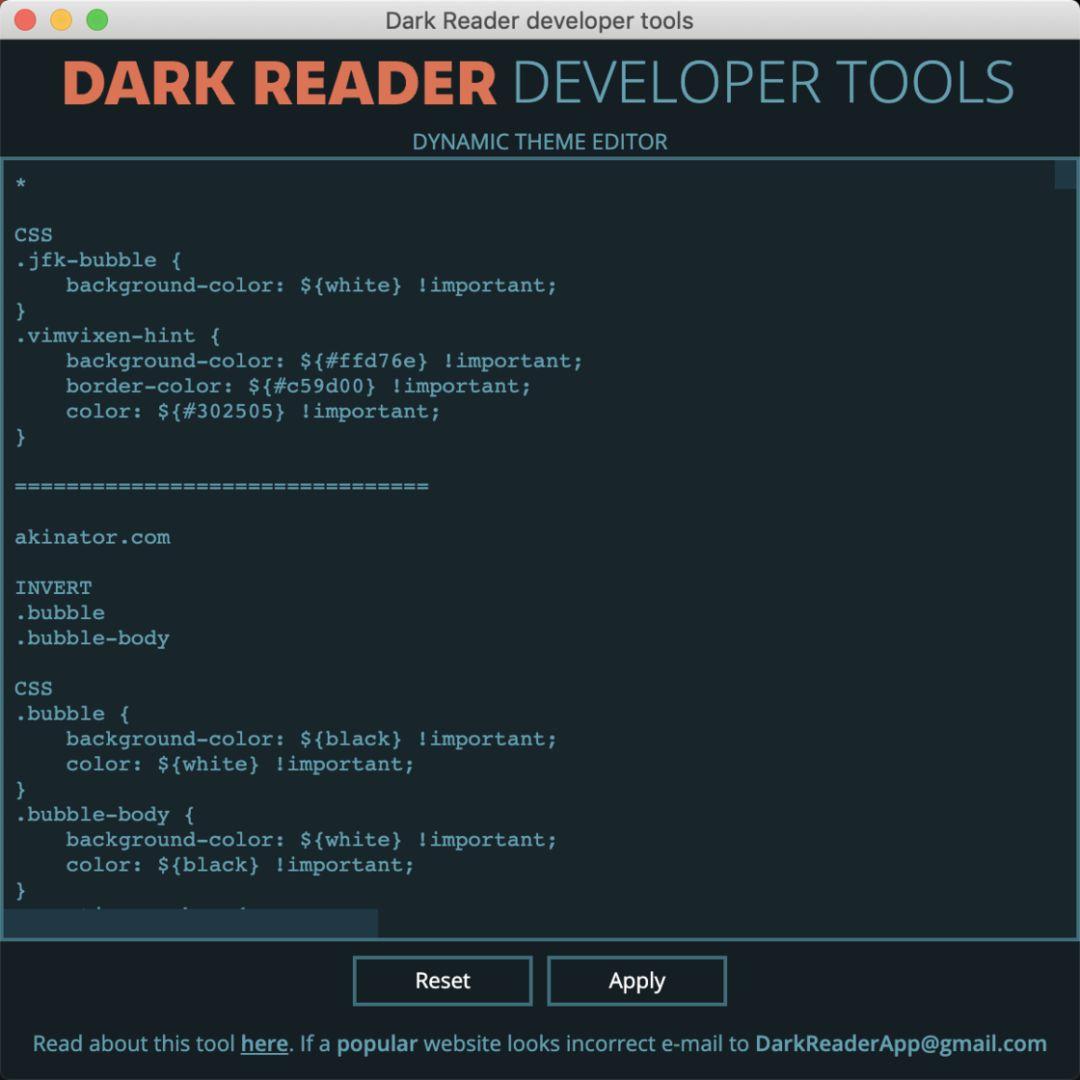Click the '.vimvixen-hint {' selector line

(x=117, y=336)
